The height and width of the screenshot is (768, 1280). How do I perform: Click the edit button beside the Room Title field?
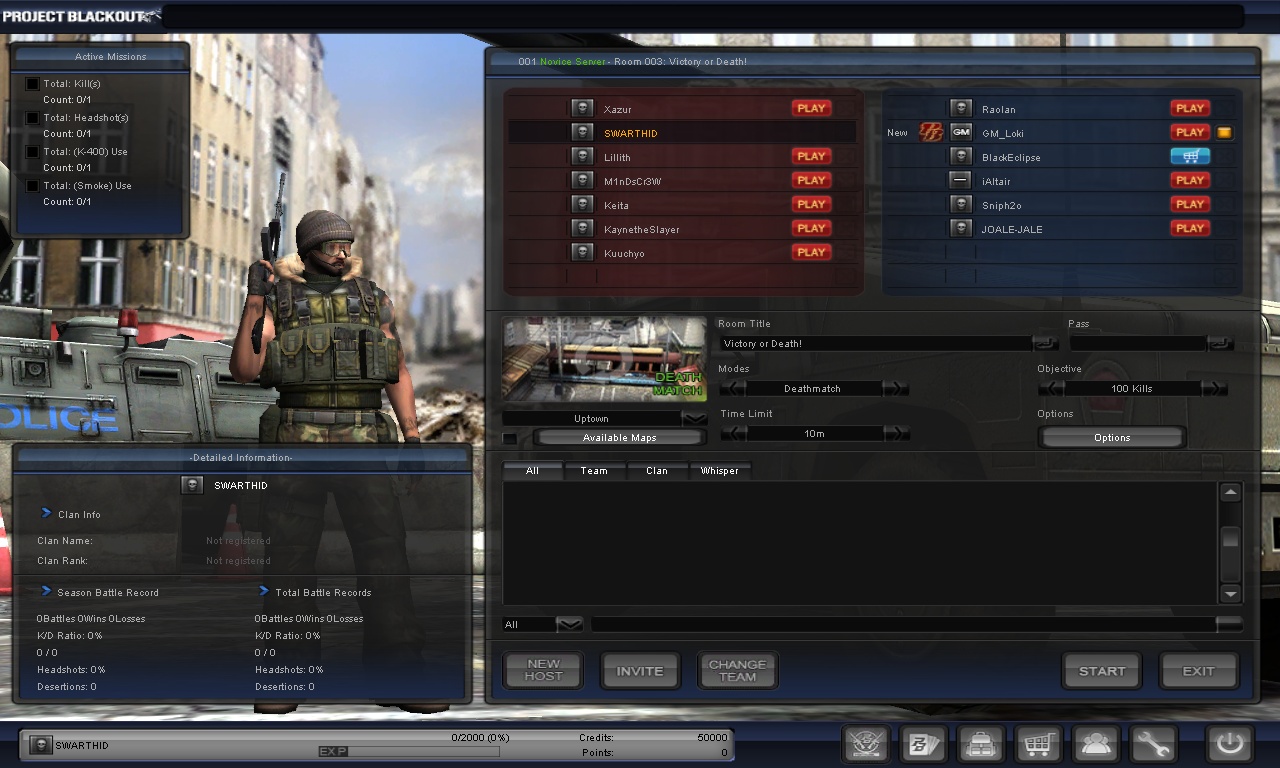click(x=1045, y=343)
